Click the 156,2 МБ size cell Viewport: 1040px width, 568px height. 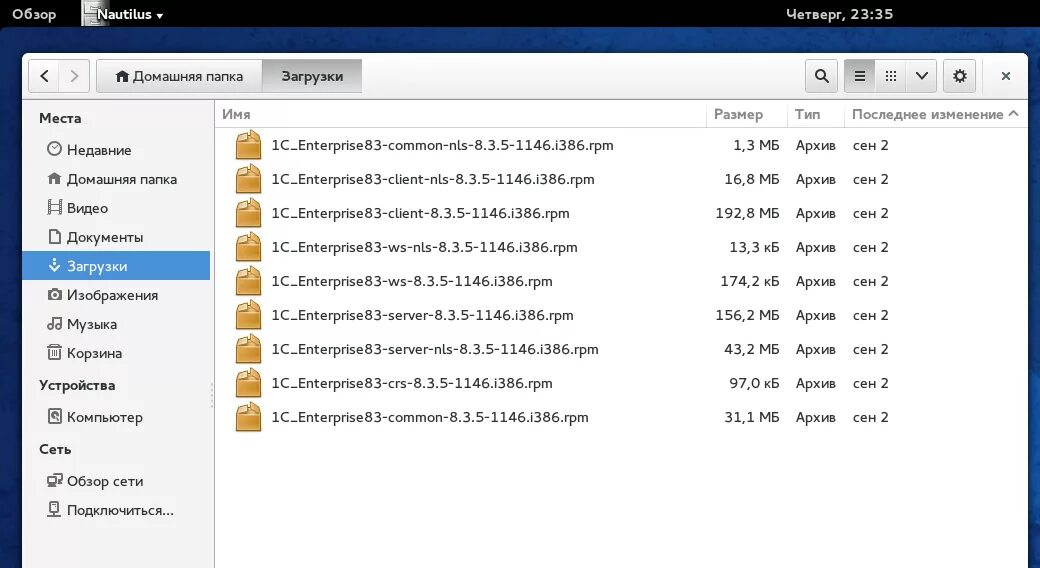coord(747,315)
